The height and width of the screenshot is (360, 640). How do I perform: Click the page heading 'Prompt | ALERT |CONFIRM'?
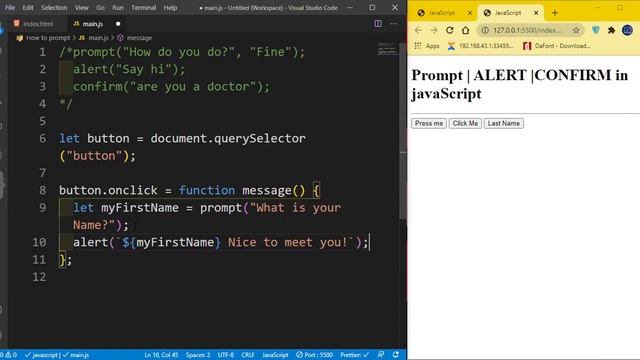click(520, 84)
